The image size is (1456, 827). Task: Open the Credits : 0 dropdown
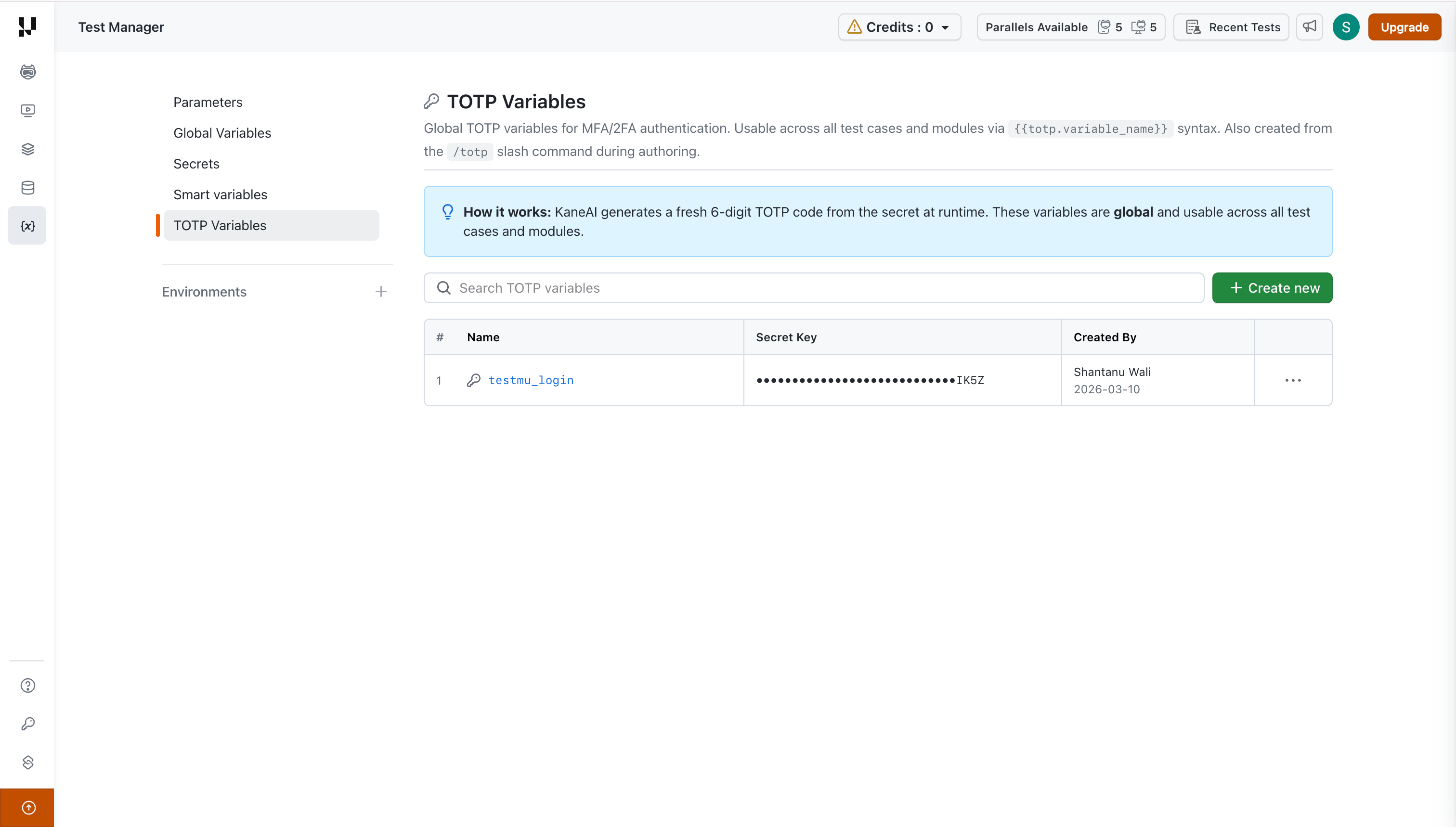coord(899,26)
